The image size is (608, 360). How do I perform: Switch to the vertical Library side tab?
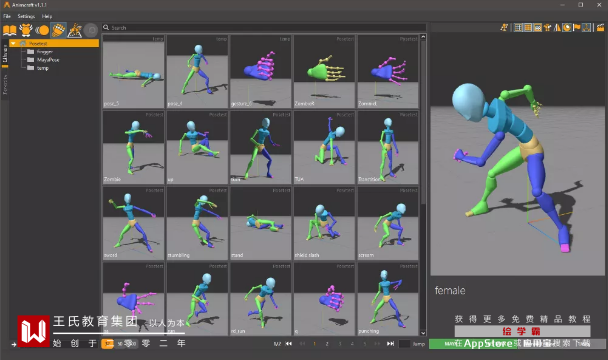5,54
